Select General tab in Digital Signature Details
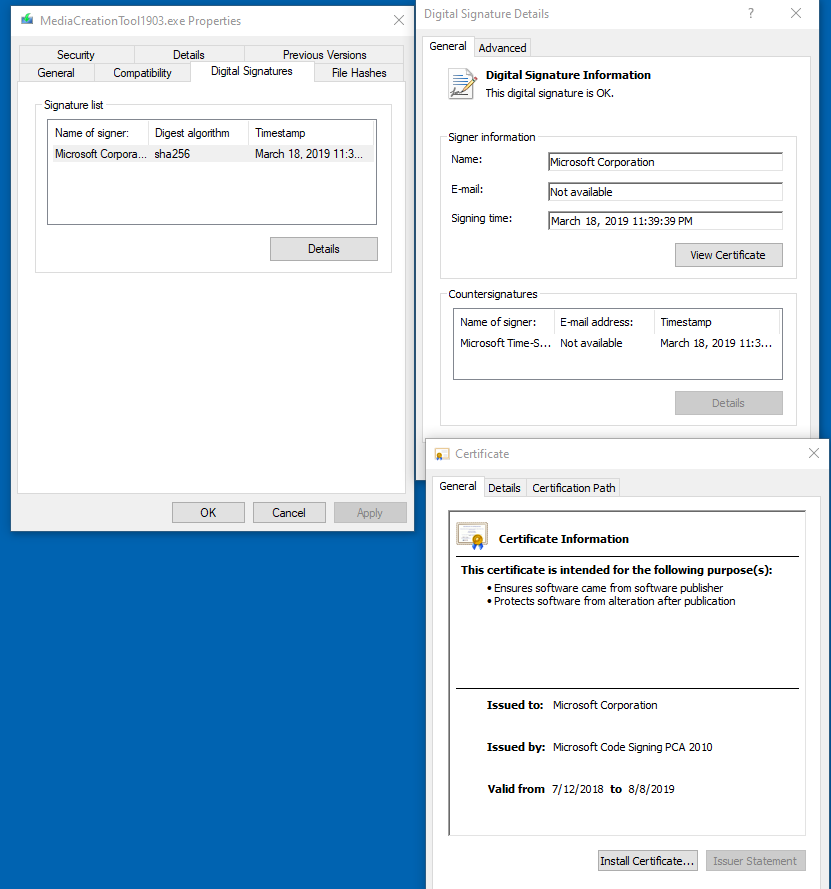Image resolution: width=831 pixels, height=889 pixels. click(x=448, y=46)
